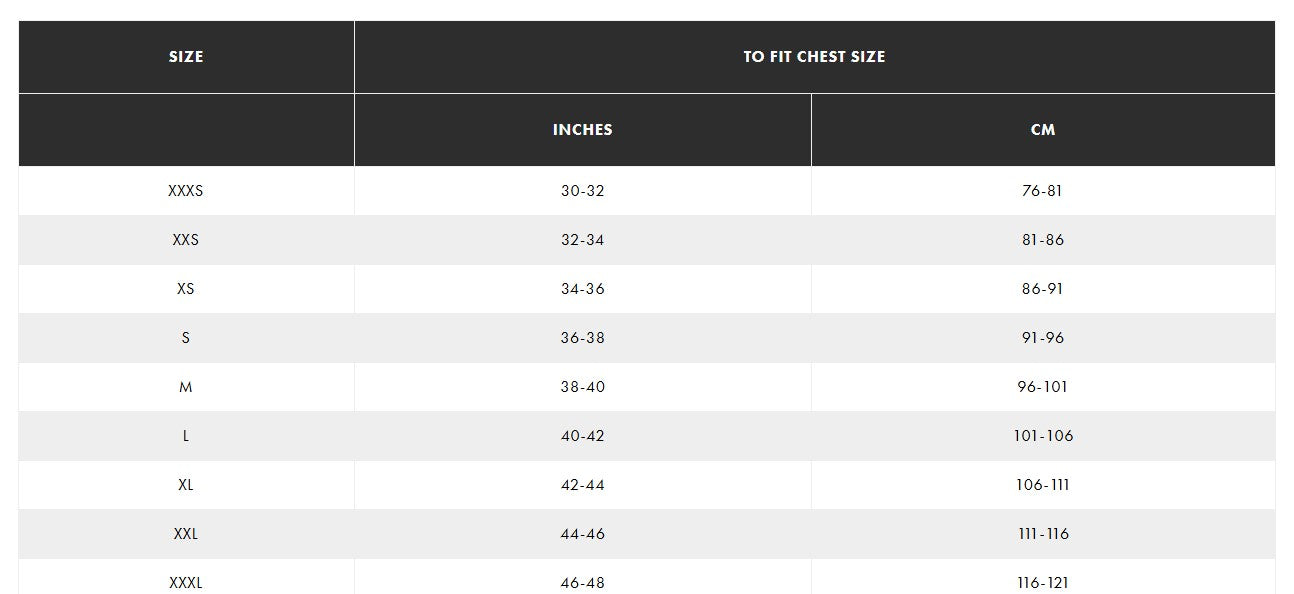Image resolution: width=1294 pixels, height=594 pixels.
Task: Click the M size cell
Action: click(186, 387)
